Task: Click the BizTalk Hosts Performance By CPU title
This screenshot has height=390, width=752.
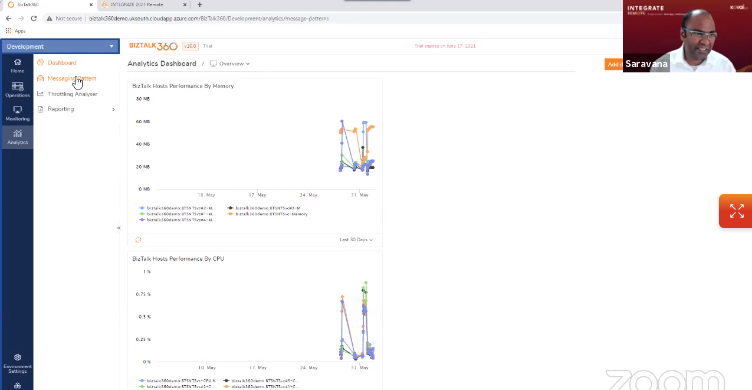Action: [x=178, y=259]
